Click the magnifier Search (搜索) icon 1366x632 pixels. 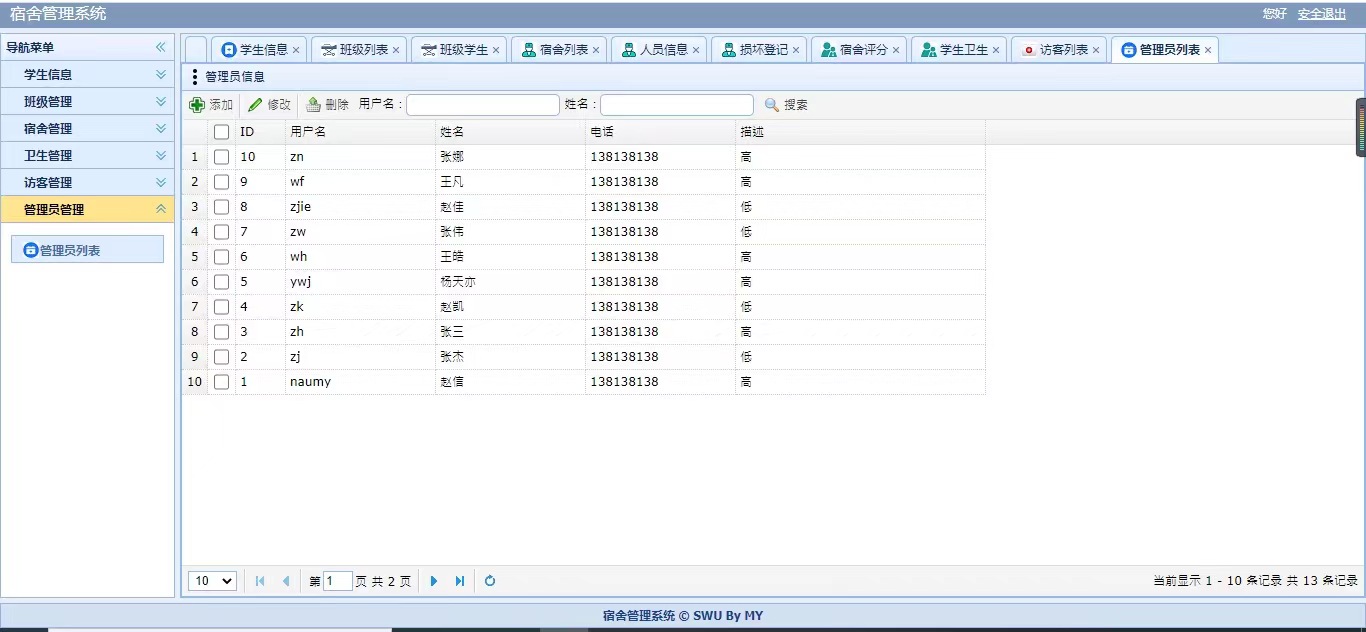[771, 105]
